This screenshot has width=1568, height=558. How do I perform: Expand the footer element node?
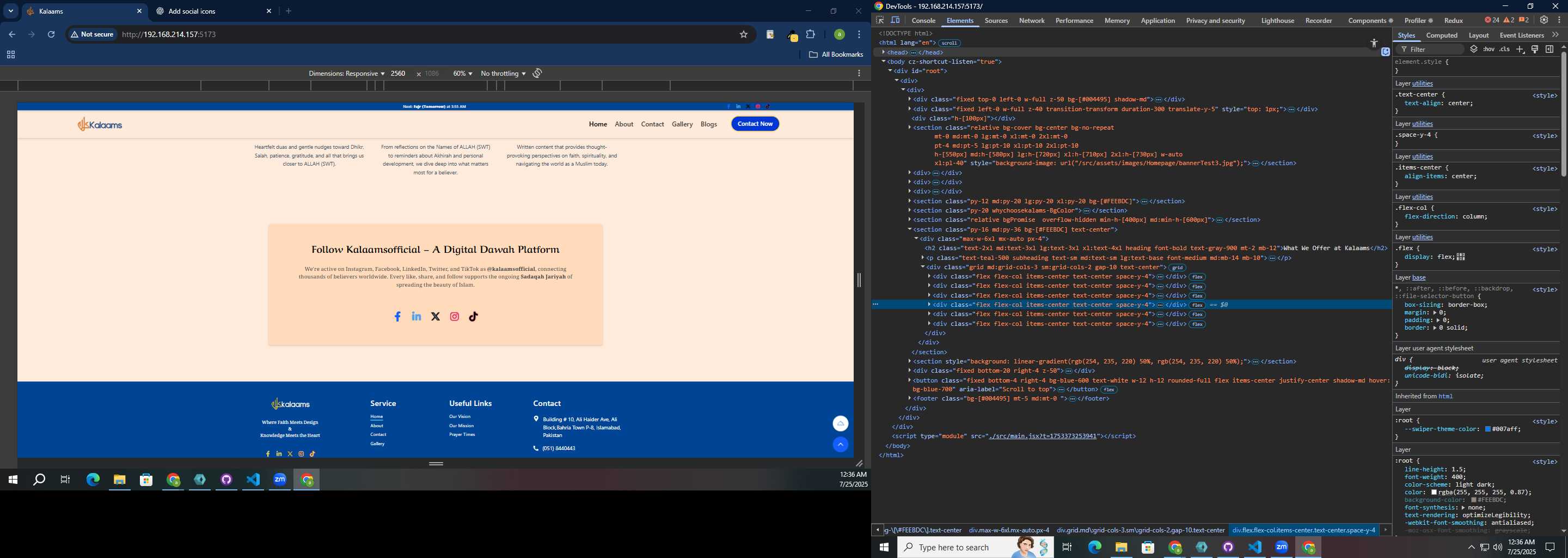point(909,398)
